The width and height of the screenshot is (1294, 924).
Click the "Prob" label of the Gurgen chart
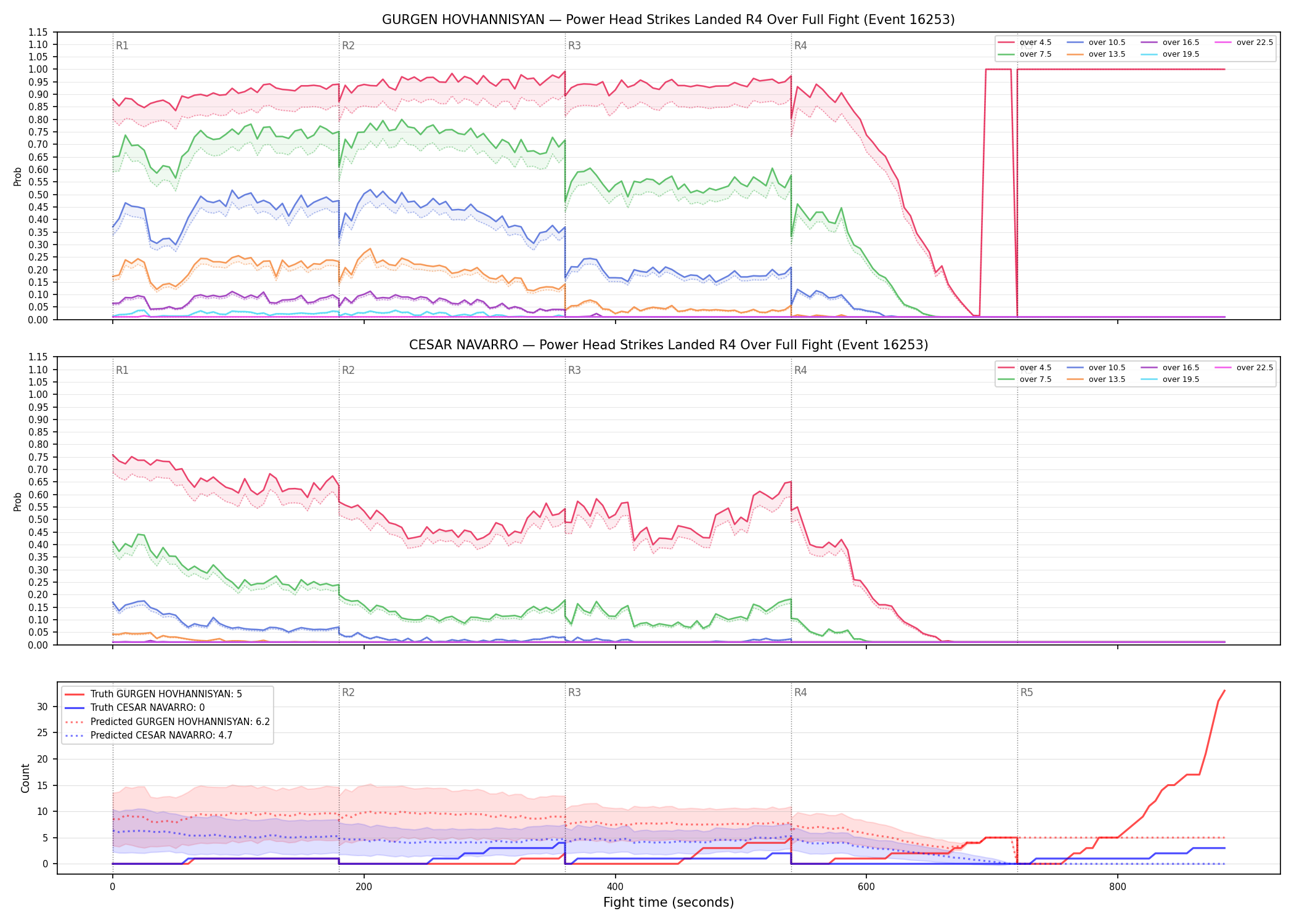18,176
